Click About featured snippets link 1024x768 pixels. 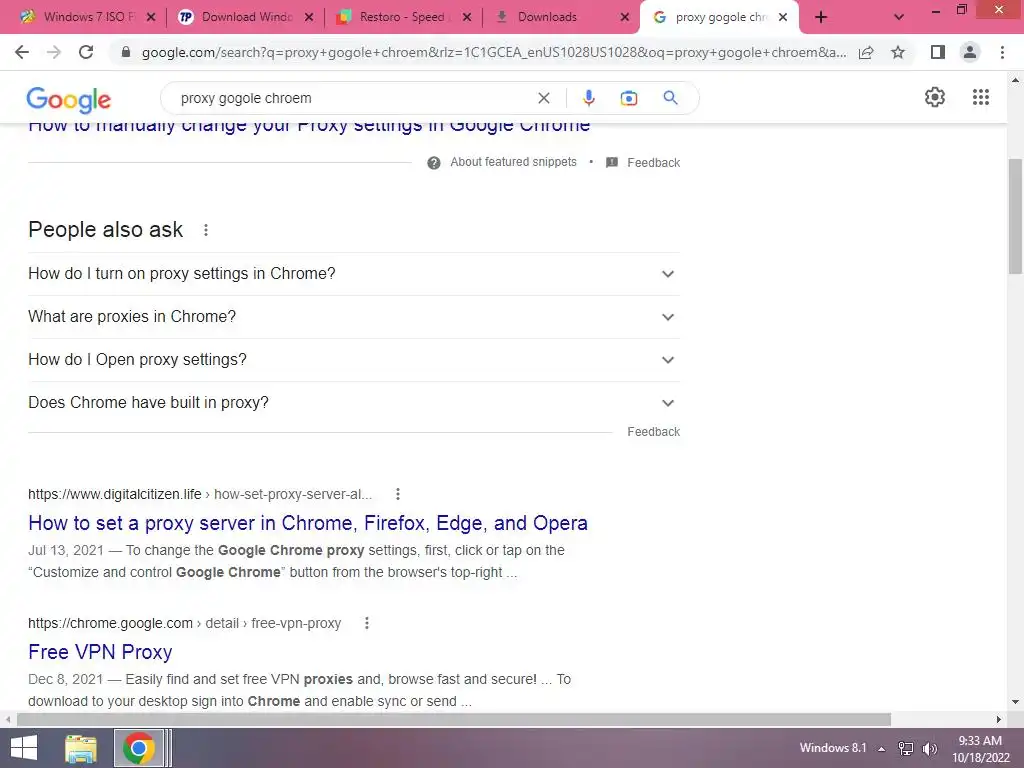click(x=513, y=162)
